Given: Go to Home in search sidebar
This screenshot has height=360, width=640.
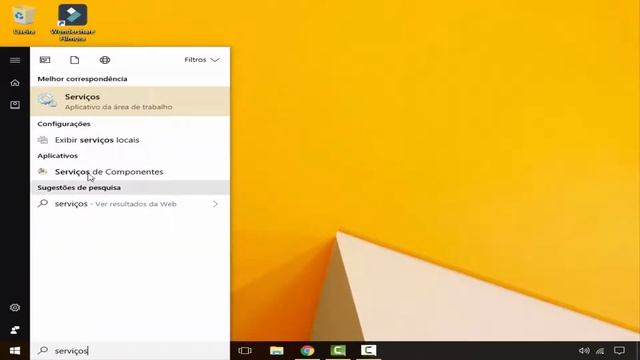Looking at the screenshot, I should tap(15, 83).
